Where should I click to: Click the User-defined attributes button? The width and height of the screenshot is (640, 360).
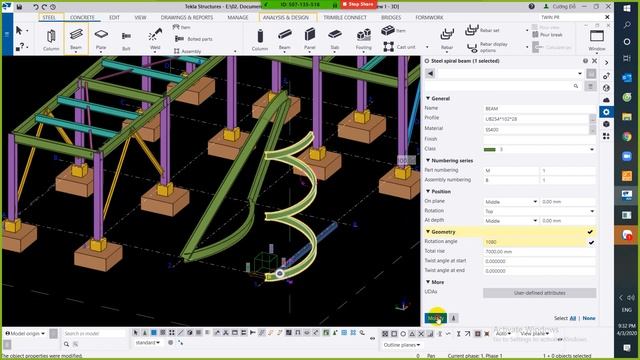click(x=540, y=293)
